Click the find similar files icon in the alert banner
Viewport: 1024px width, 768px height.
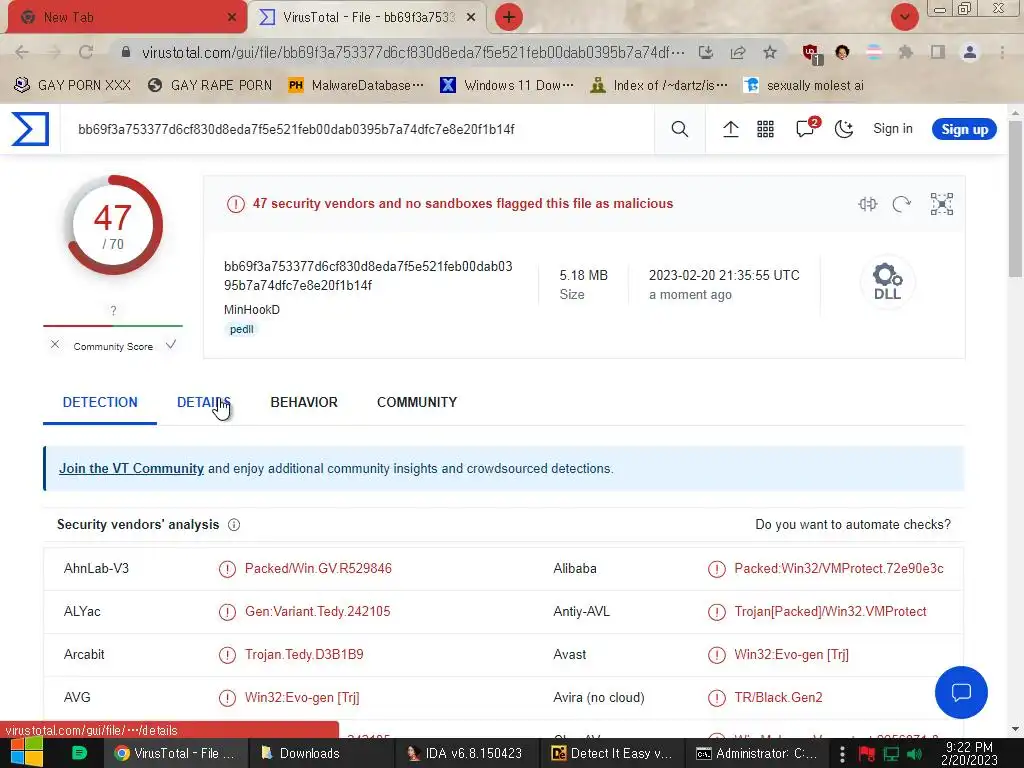coord(867,204)
